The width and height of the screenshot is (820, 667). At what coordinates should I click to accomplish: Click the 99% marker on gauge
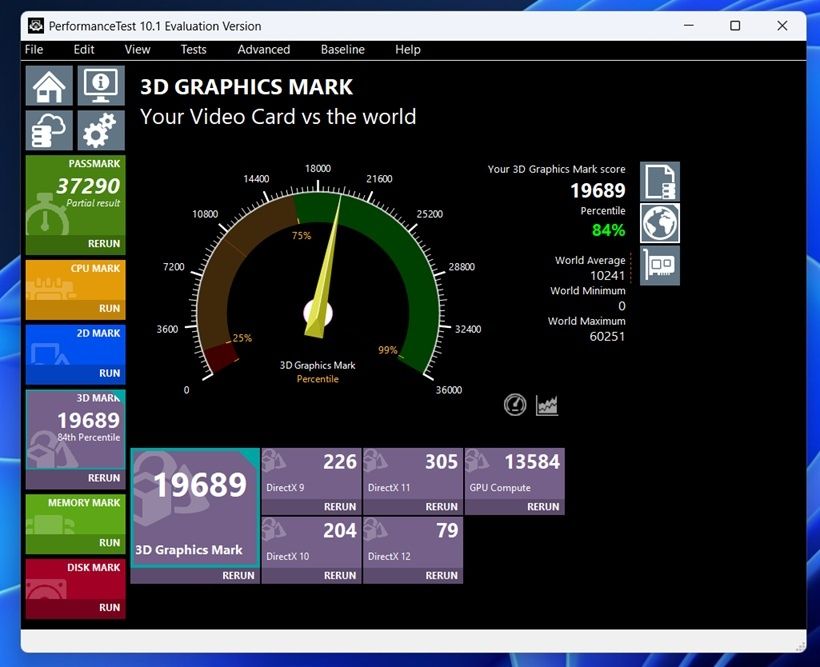pos(388,350)
